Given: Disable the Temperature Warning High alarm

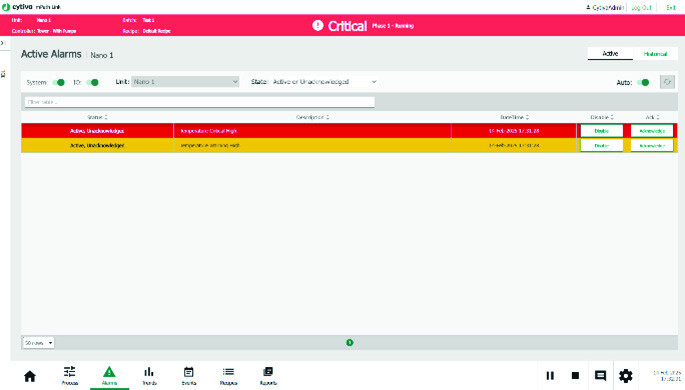Looking at the screenshot, I should pyautogui.click(x=602, y=145).
